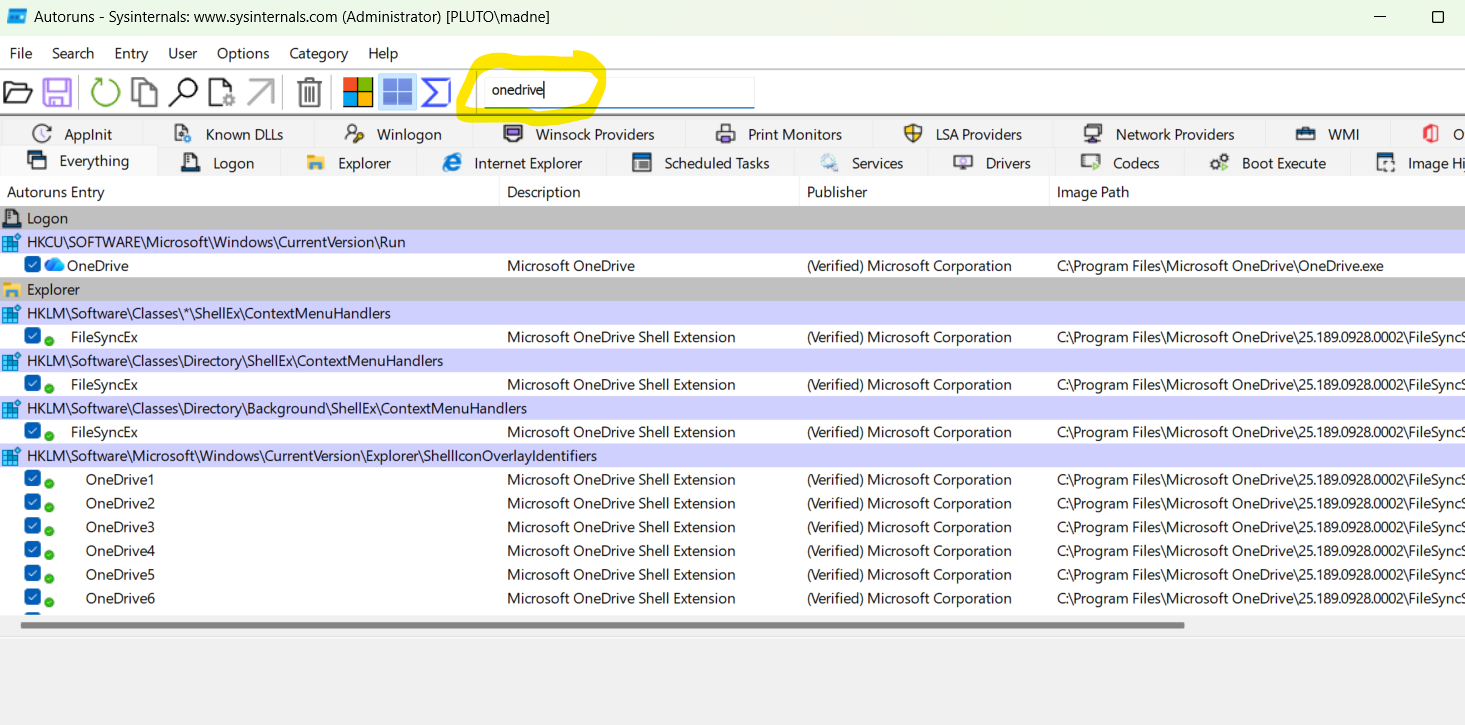Click the Copy toolbar icon
This screenshot has width=1465, height=725.
tap(145, 93)
